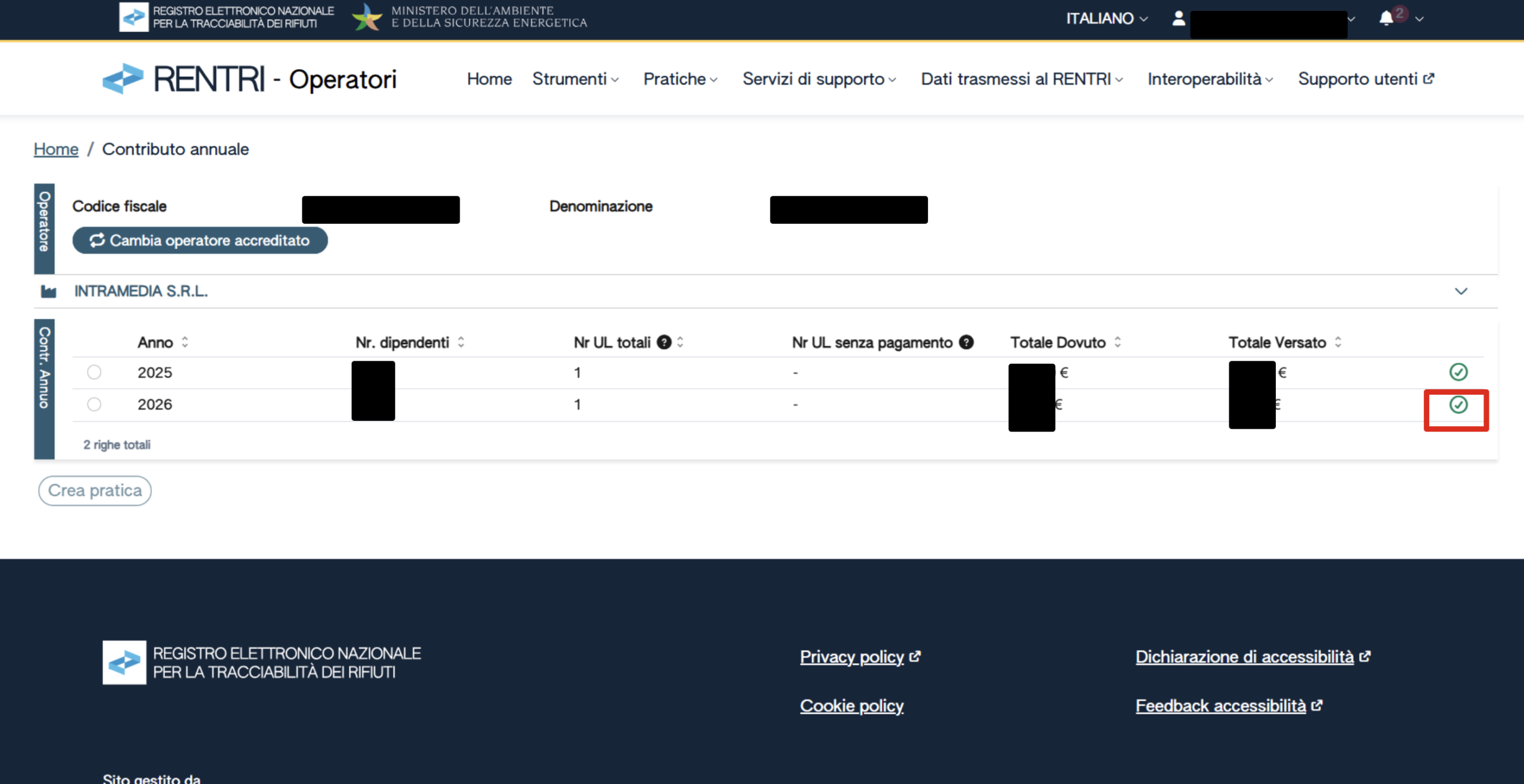1524x784 pixels.
Task: Click help icon beside Nr UL senza pagamento
Action: click(x=966, y=342)
